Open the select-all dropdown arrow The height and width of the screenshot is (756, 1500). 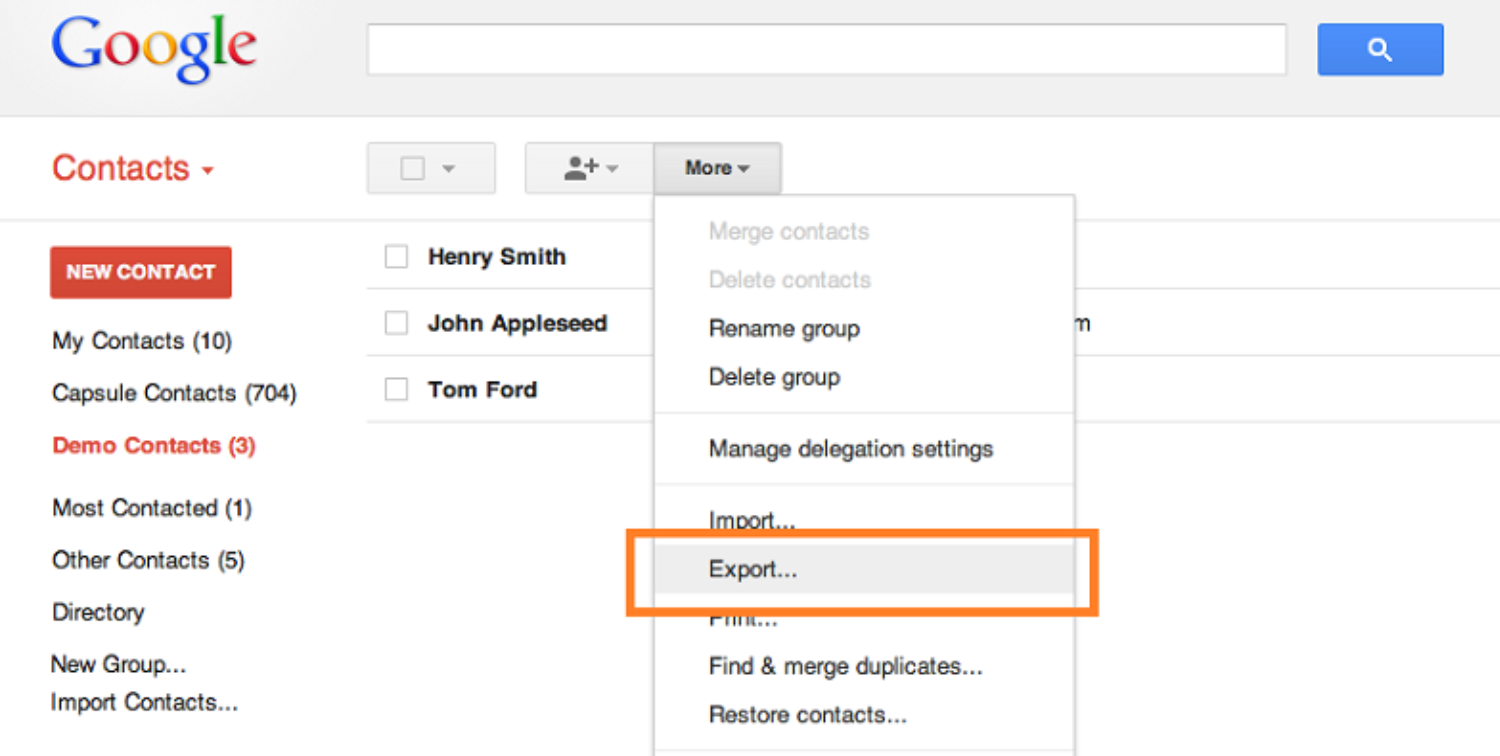tap(448, 169)
